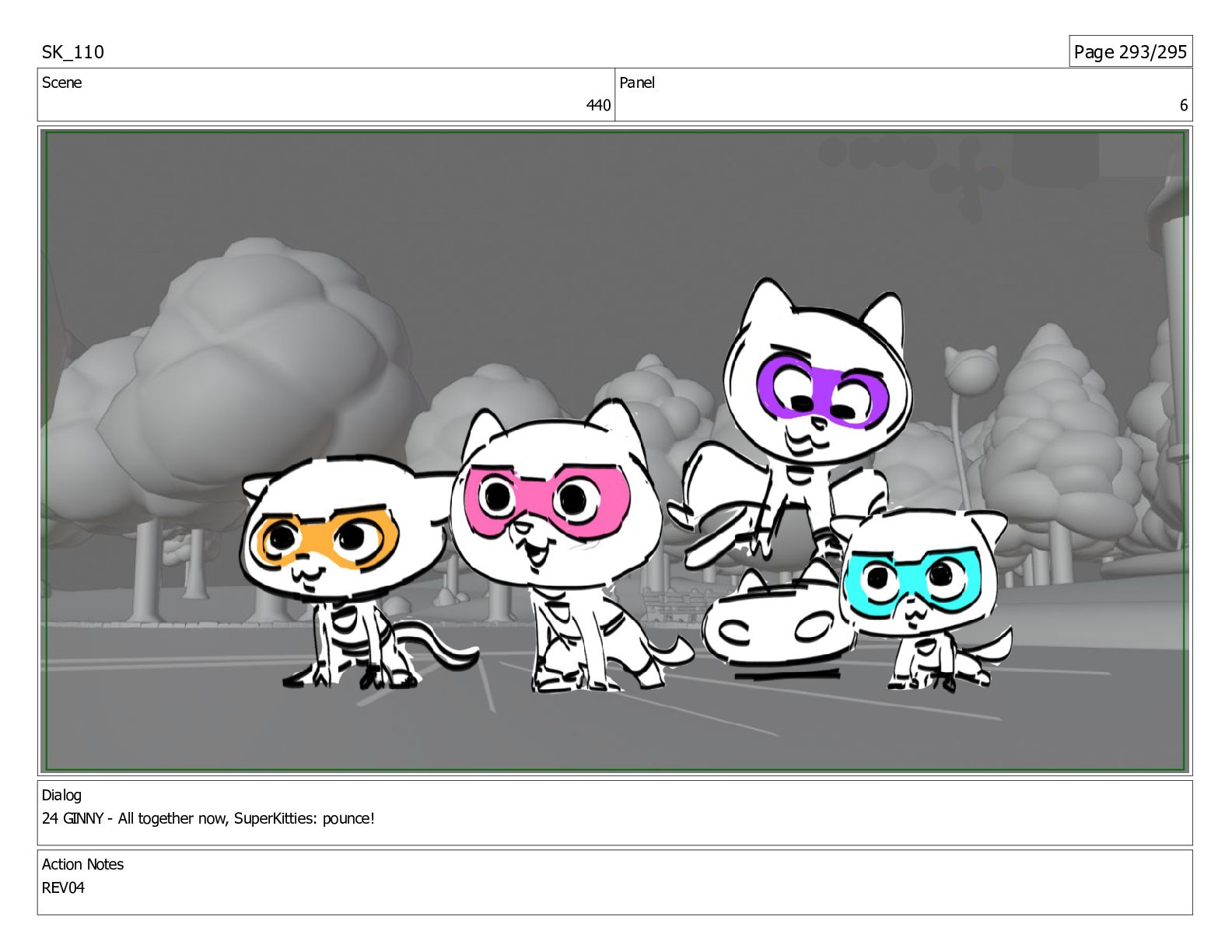The height and width of the screenshot is (952, 1232).
Task: Click the Dialog heading
Action: pyautogui.click(x=61, y=795)
